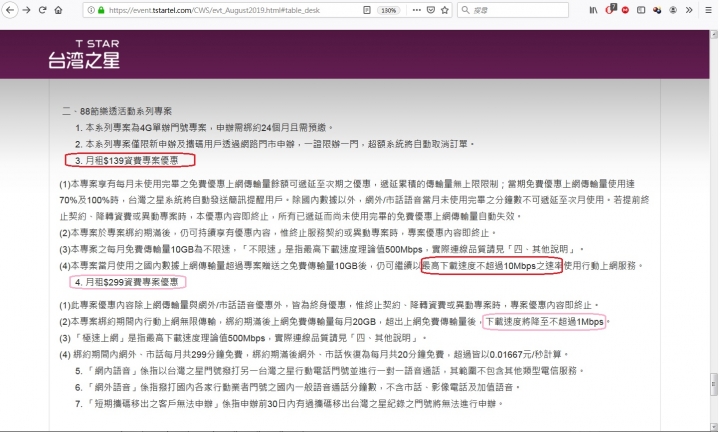The image size is (720, 432).
Task: Click the scrollbar up arrow
Action: pos(714,34)
